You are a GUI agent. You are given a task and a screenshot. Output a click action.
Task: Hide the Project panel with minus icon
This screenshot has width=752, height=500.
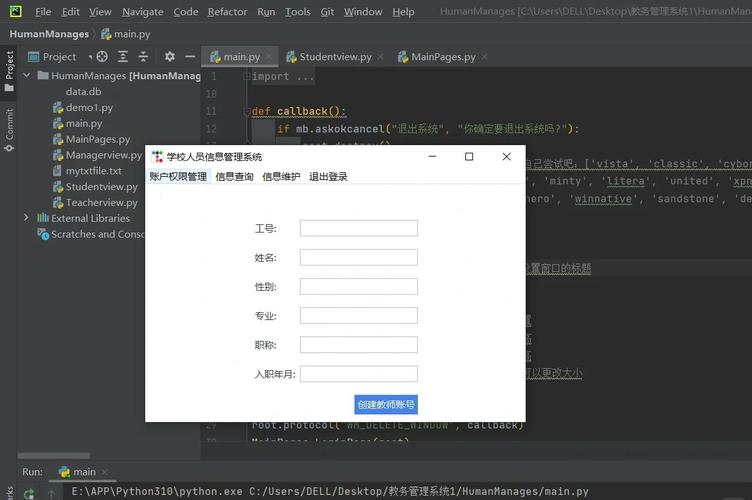pyautogui.click(x=190, y=57)
